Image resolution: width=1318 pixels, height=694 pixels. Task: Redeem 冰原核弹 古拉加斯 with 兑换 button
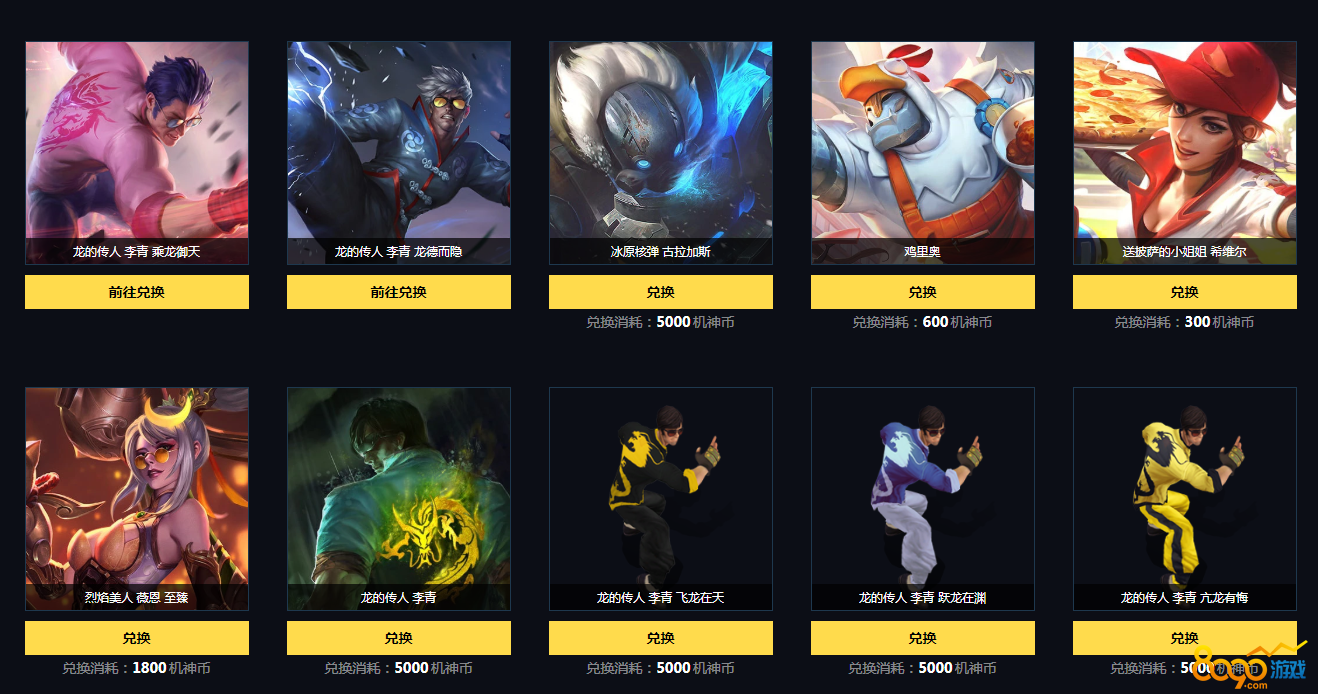(x=661, y=292)
